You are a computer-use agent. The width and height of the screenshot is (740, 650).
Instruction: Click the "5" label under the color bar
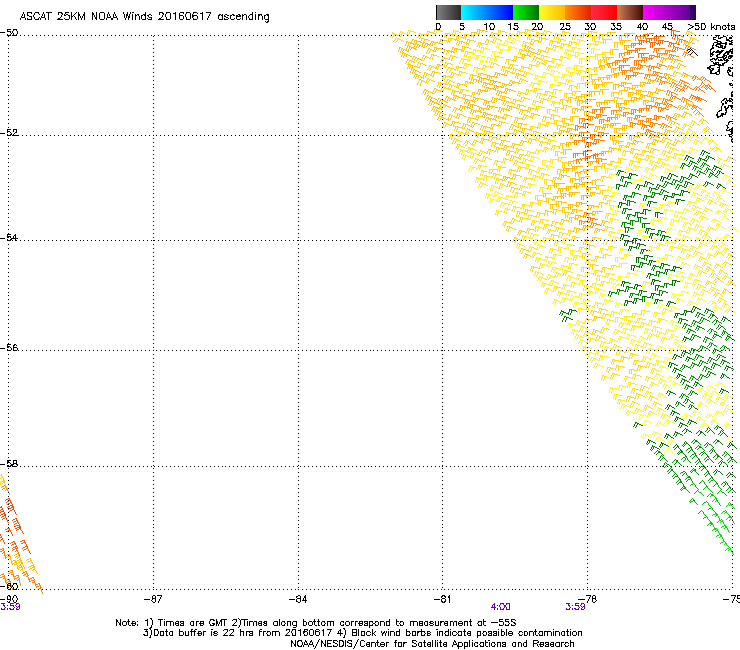pos(462,27)
